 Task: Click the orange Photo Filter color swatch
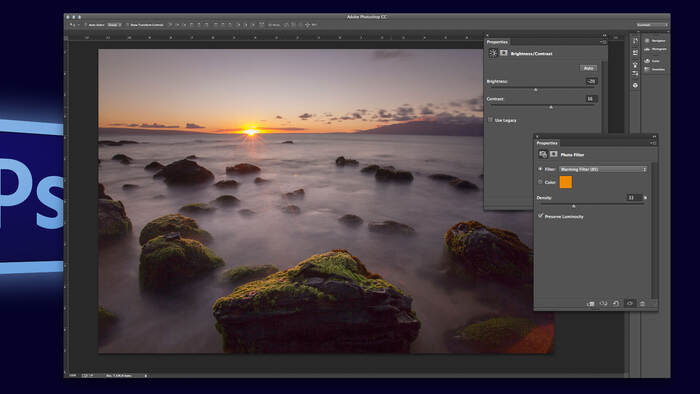(x=566, y=182)
